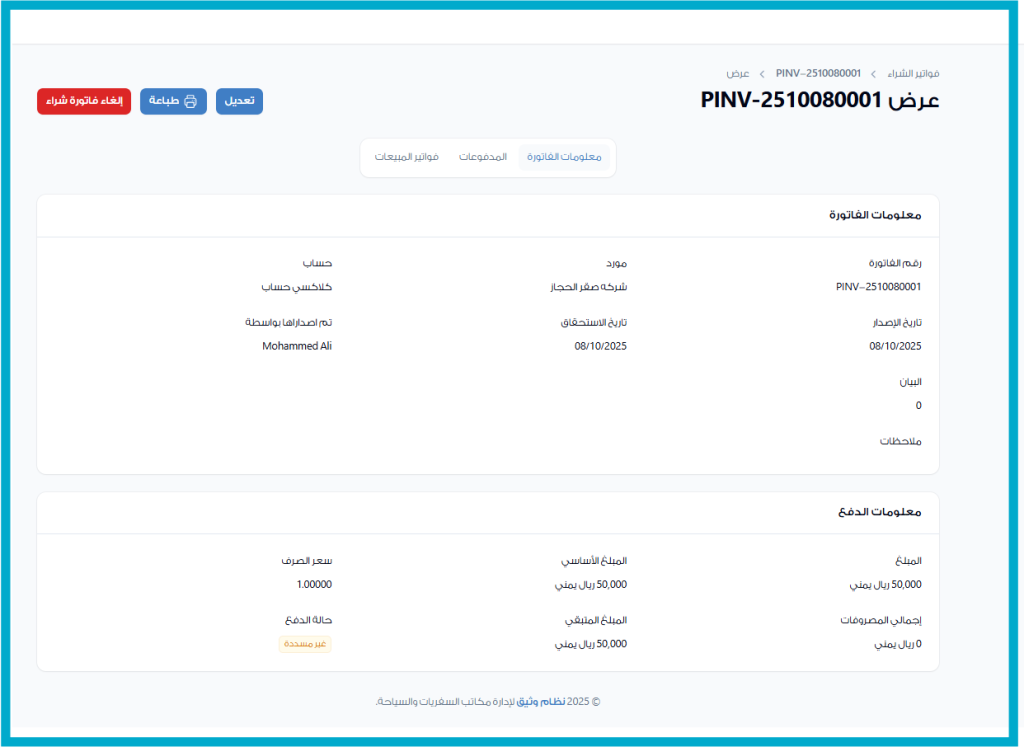Click the invoice number value under رقم الفاتورة
The height and width of the screenshot is (747, 1024).
(x=878, y=287)
